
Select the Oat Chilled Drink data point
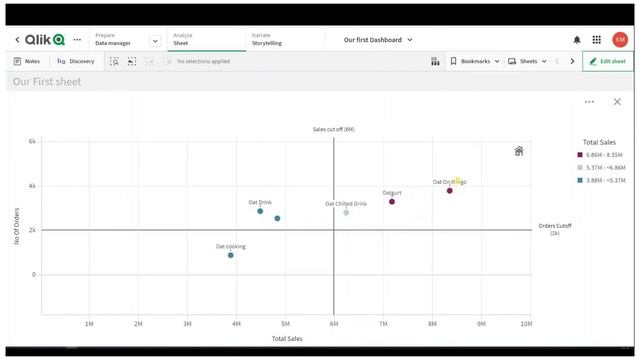point(346,213)
